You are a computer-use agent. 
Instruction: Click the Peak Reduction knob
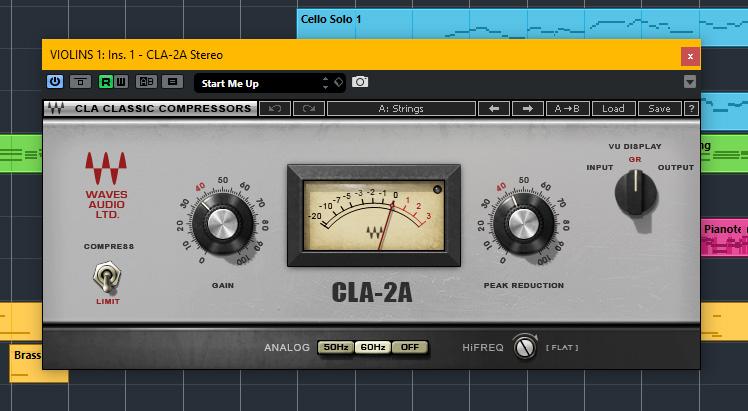523,223
